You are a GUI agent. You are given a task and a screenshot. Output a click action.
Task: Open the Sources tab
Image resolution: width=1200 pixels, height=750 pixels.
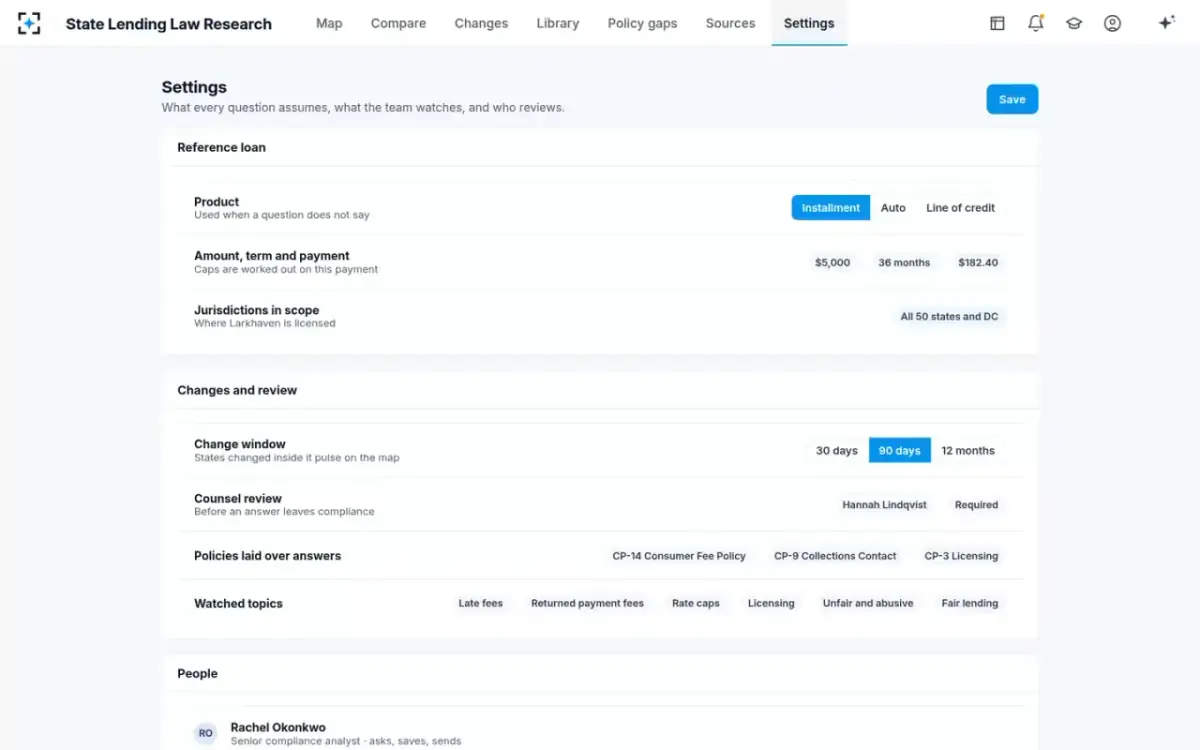730,23
